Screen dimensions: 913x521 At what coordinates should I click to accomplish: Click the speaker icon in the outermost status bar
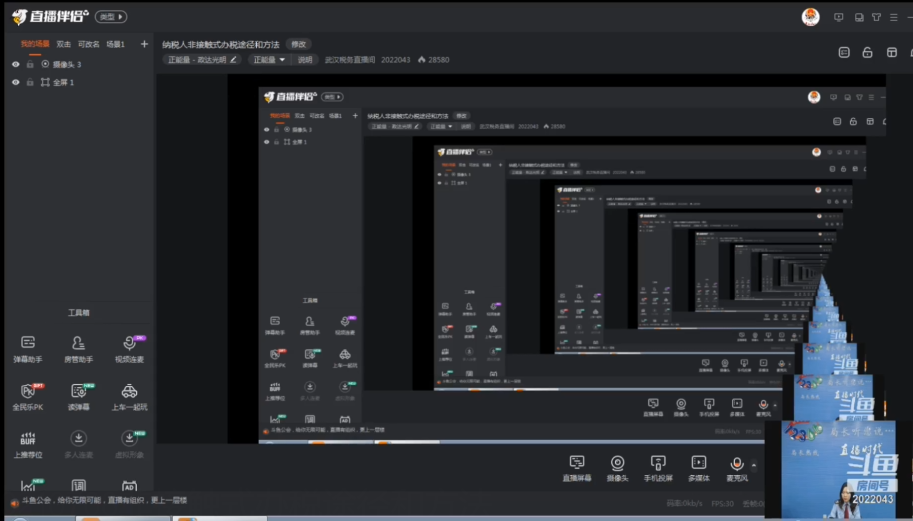pos(14,503)
